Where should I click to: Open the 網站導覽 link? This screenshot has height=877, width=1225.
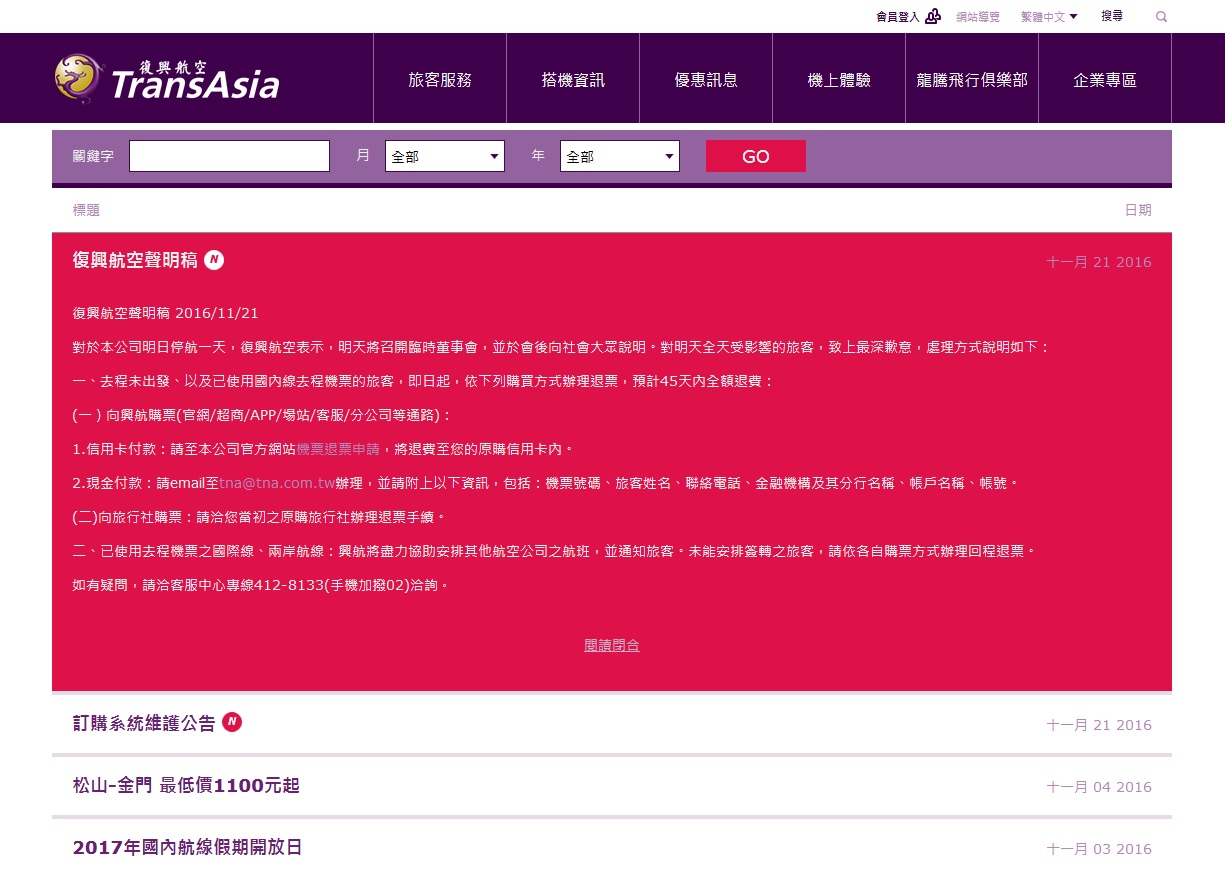tap(978, 16)
